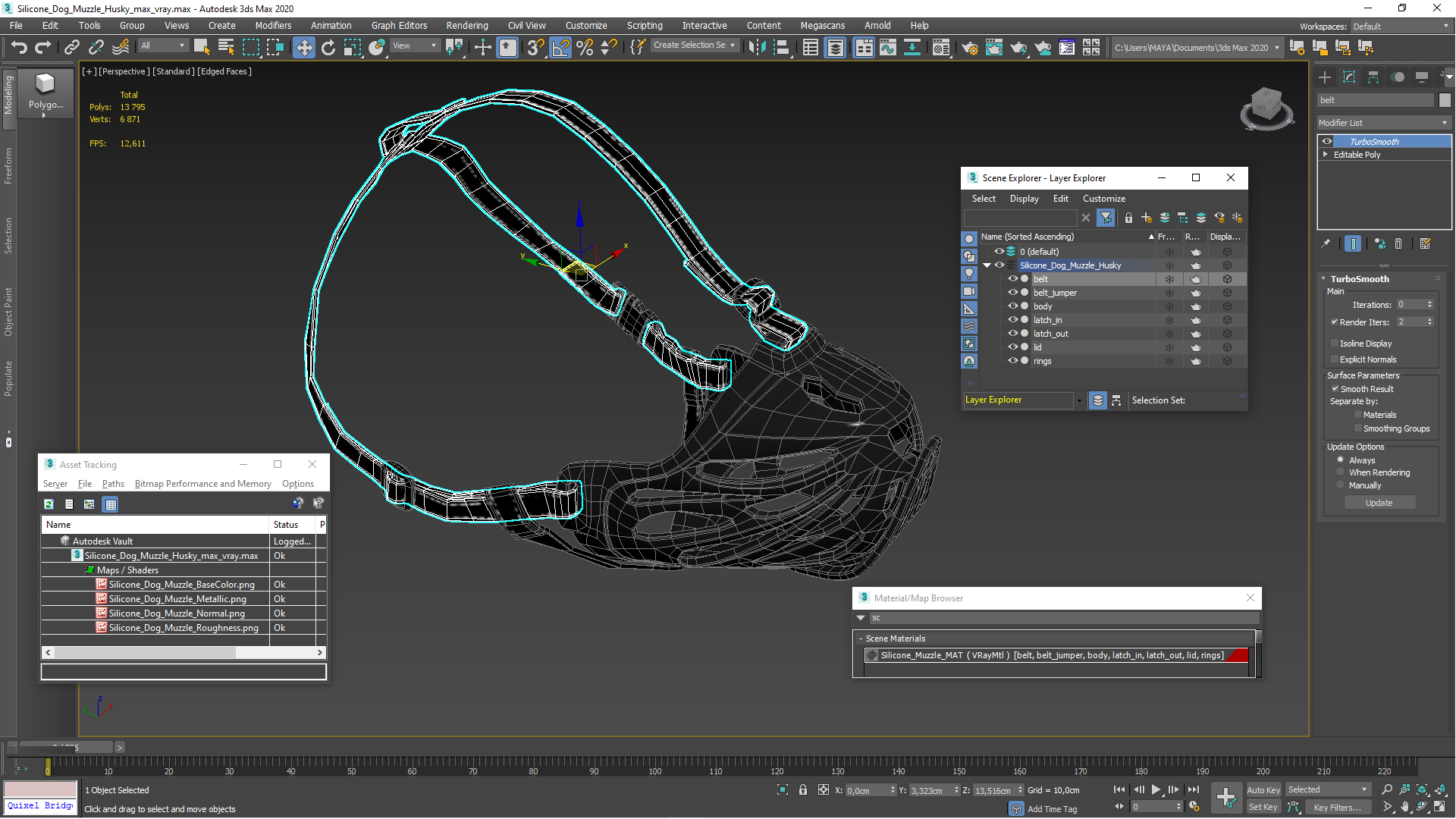Image resolution: width=1456 pixels, height=819 pixels.
Task: Collapse the TurboSmooth rollout
Action: click(x=1324, y=279)
